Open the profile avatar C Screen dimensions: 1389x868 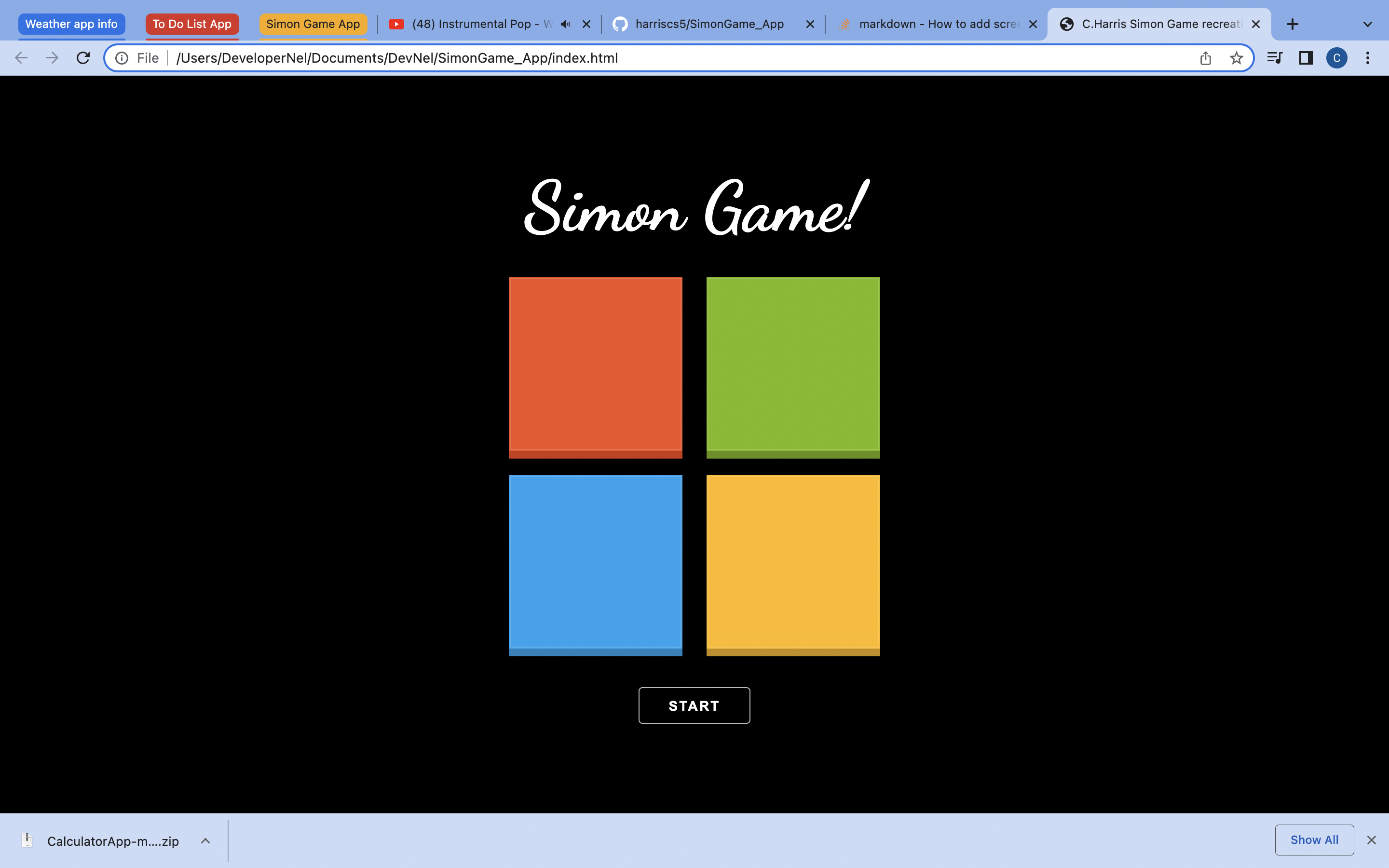1337,58
